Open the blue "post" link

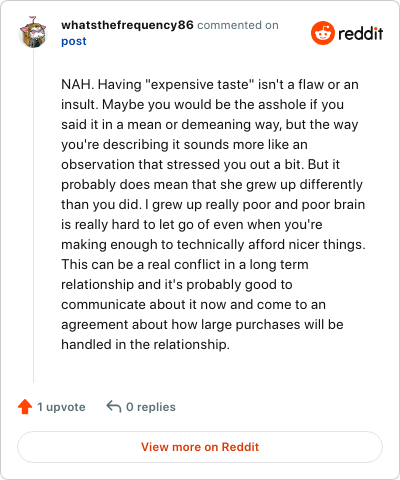coord(74,41)
